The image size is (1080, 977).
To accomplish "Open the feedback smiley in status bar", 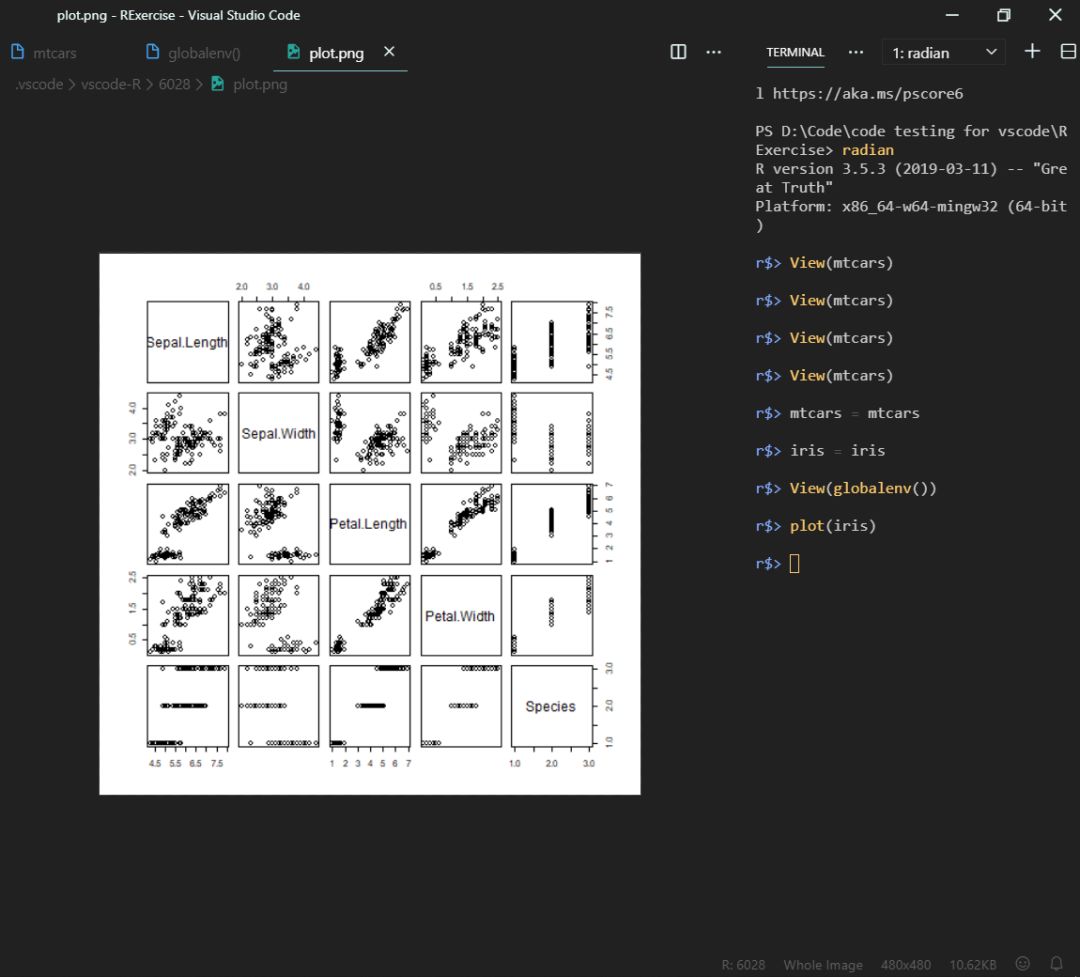I will pos(1023,963).
